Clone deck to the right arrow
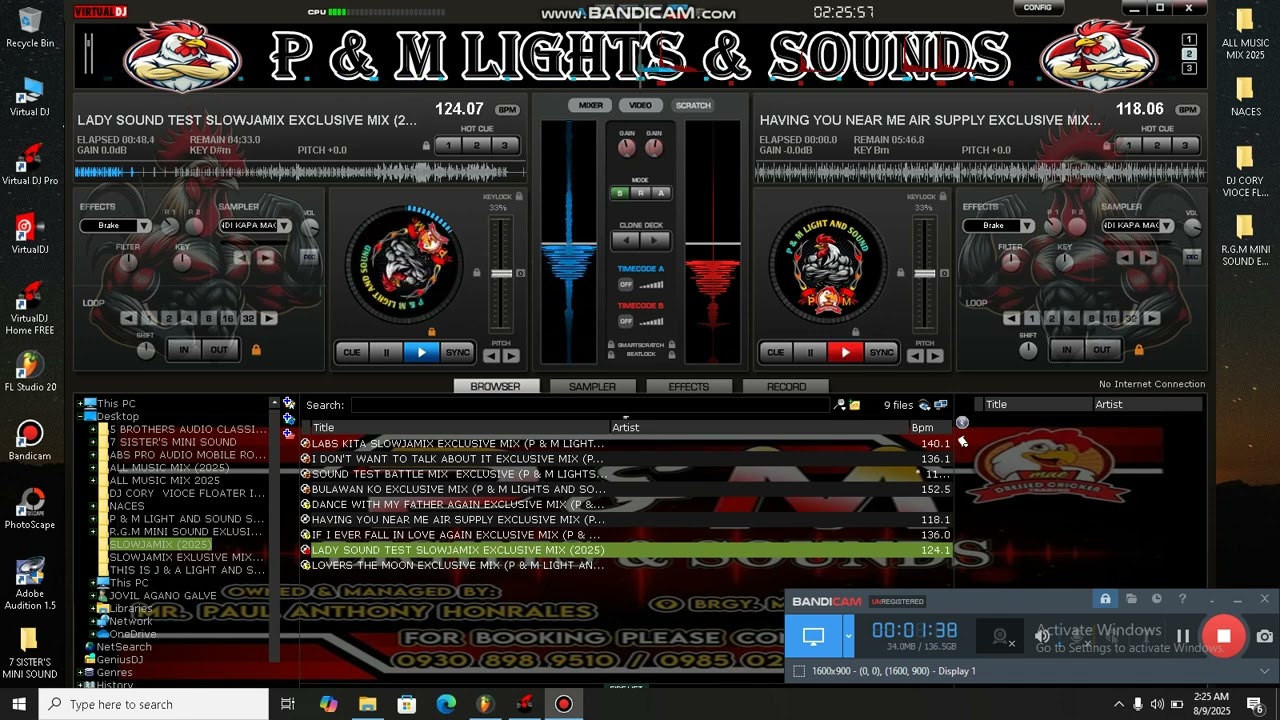1280x720 pixels. (x=654, y=240)
